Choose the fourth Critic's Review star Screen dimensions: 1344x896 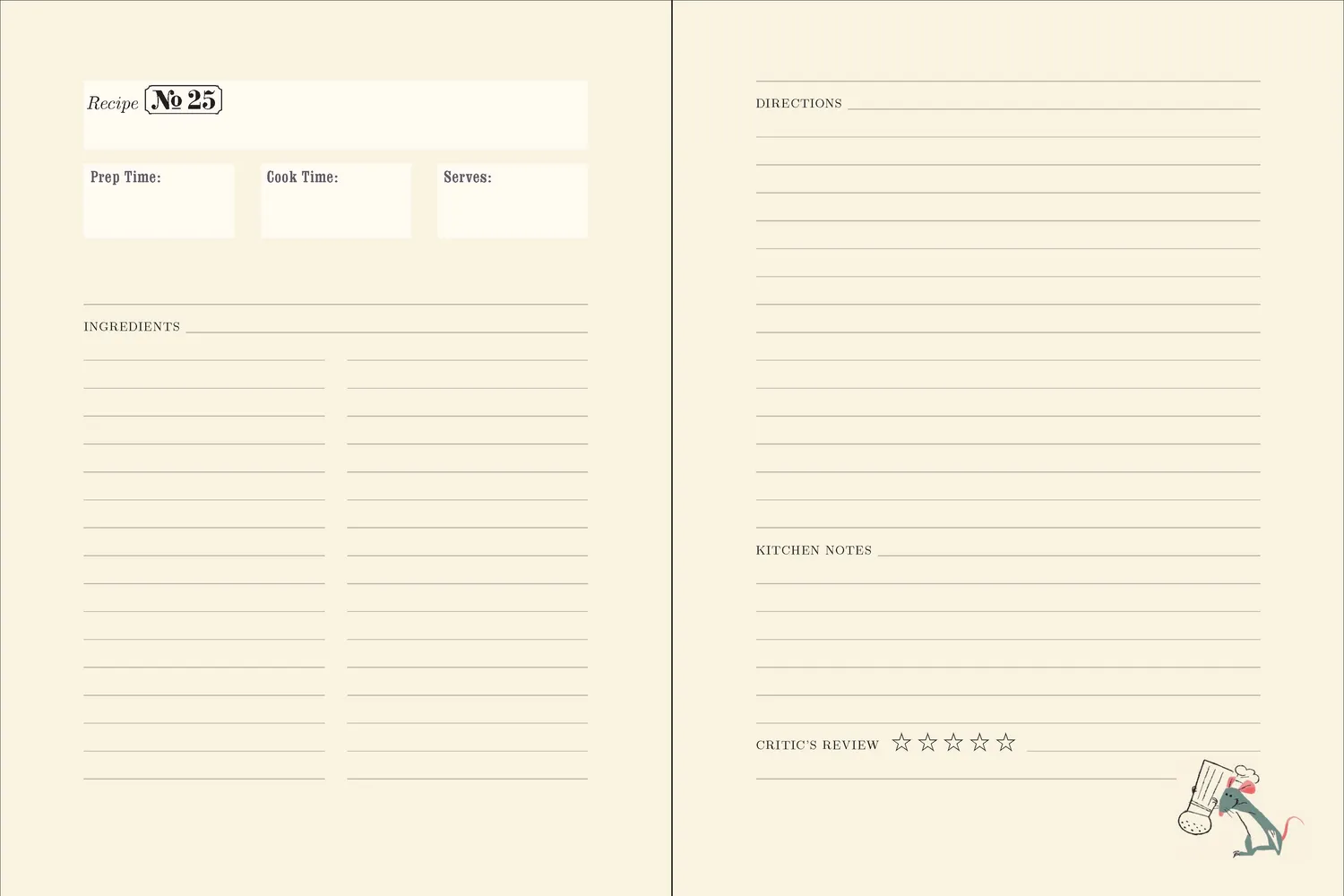979,742
